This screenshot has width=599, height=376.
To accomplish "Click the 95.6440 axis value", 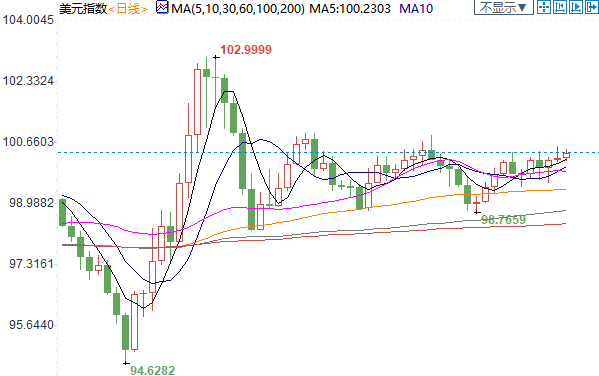I will (31, 325).
